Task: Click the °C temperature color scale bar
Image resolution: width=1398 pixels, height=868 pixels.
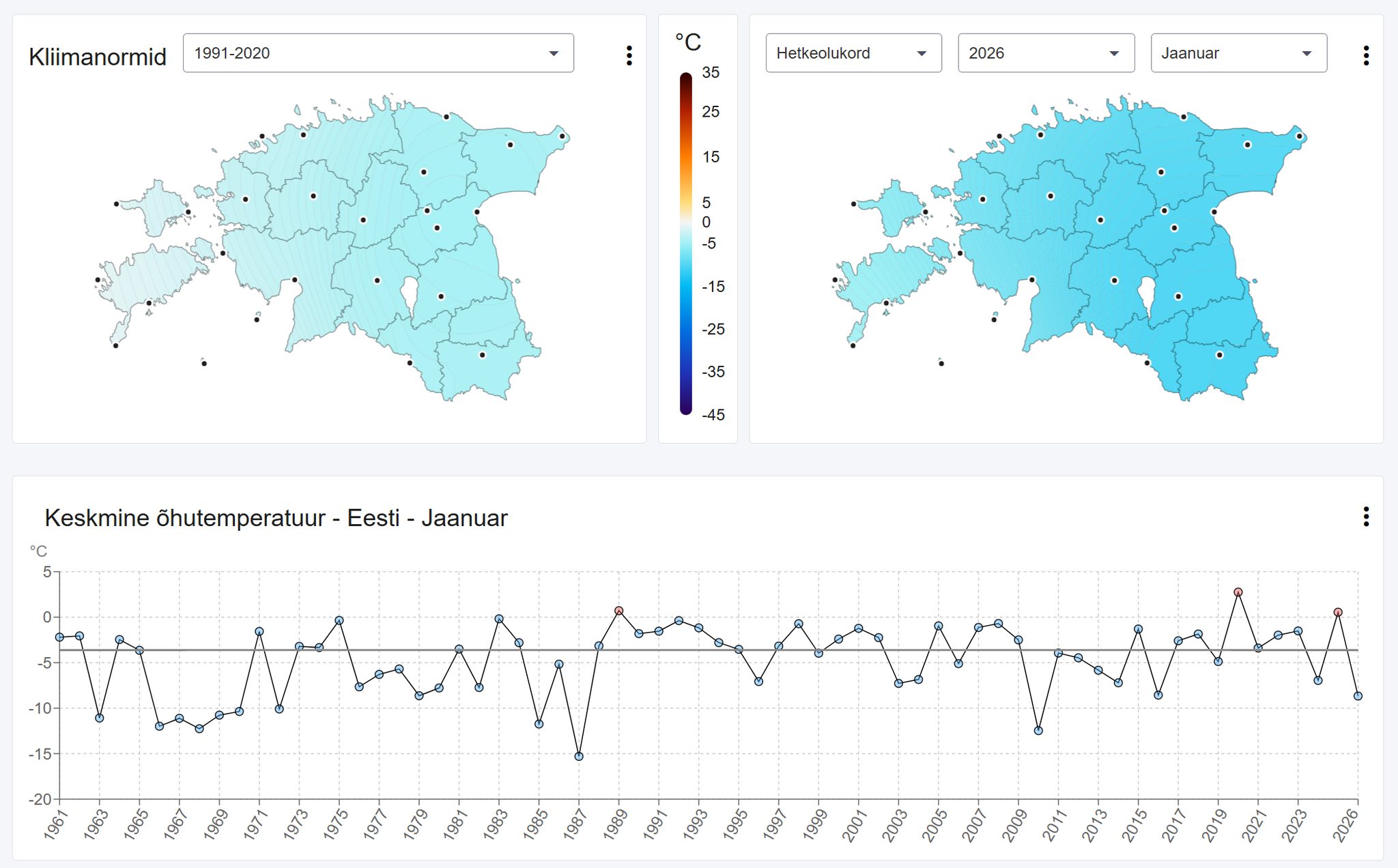Action: pyautogui.click(x=685, y=243)
